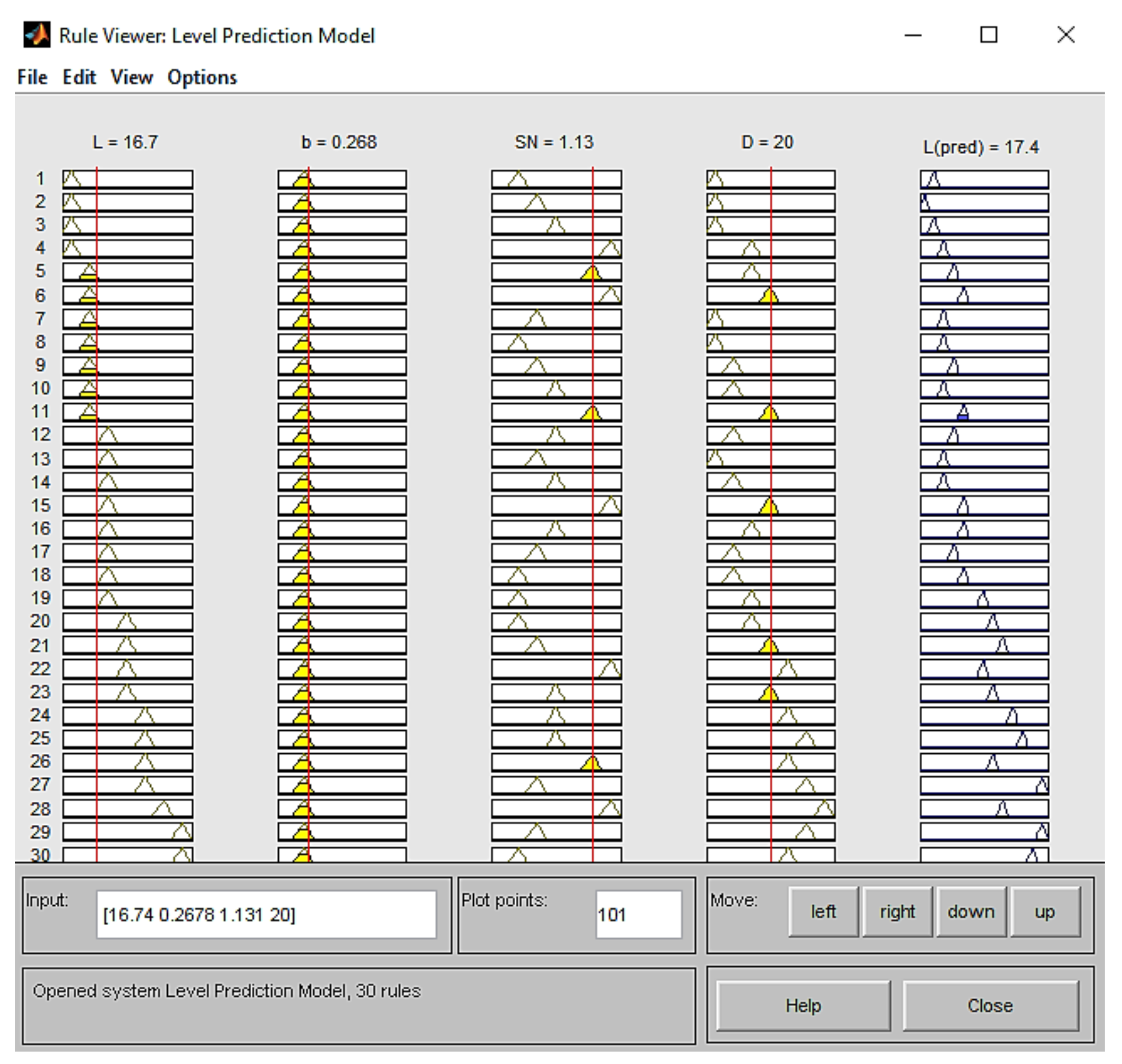Click the Help button
The width and height of the screenshot is (1122, 1064).
pyautogui.click(x=803, y=1006)
